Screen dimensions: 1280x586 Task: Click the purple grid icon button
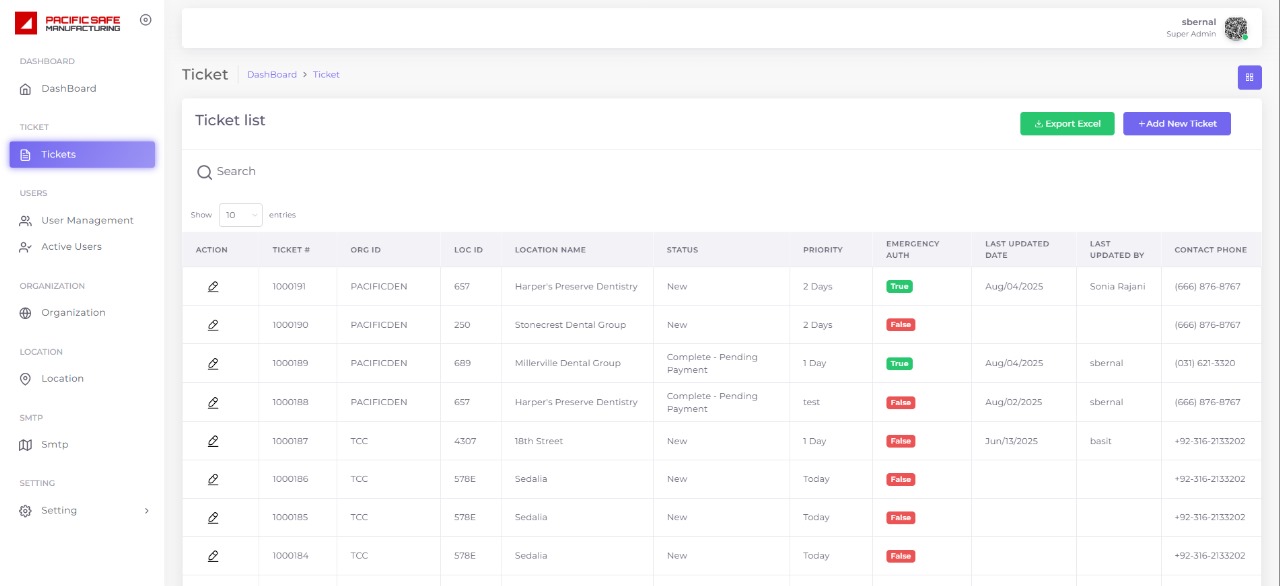pyautogui.click(x=1249, y=78)
